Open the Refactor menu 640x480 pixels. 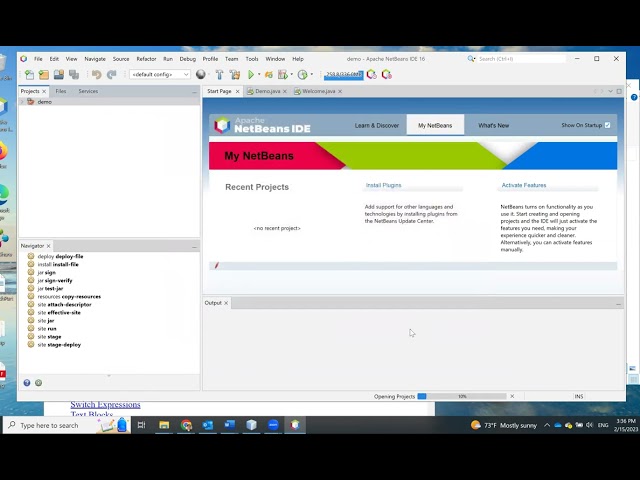(146, 59)
